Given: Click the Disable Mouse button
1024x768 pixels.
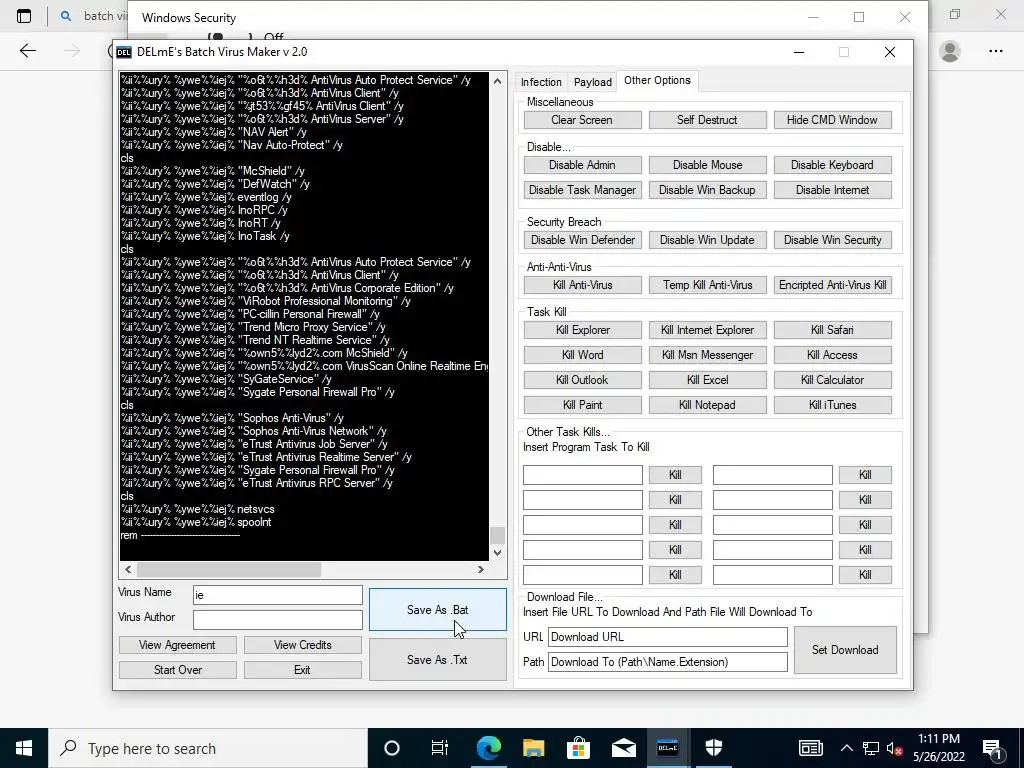Looking at the screenshot, I should [x=707, y=165].
